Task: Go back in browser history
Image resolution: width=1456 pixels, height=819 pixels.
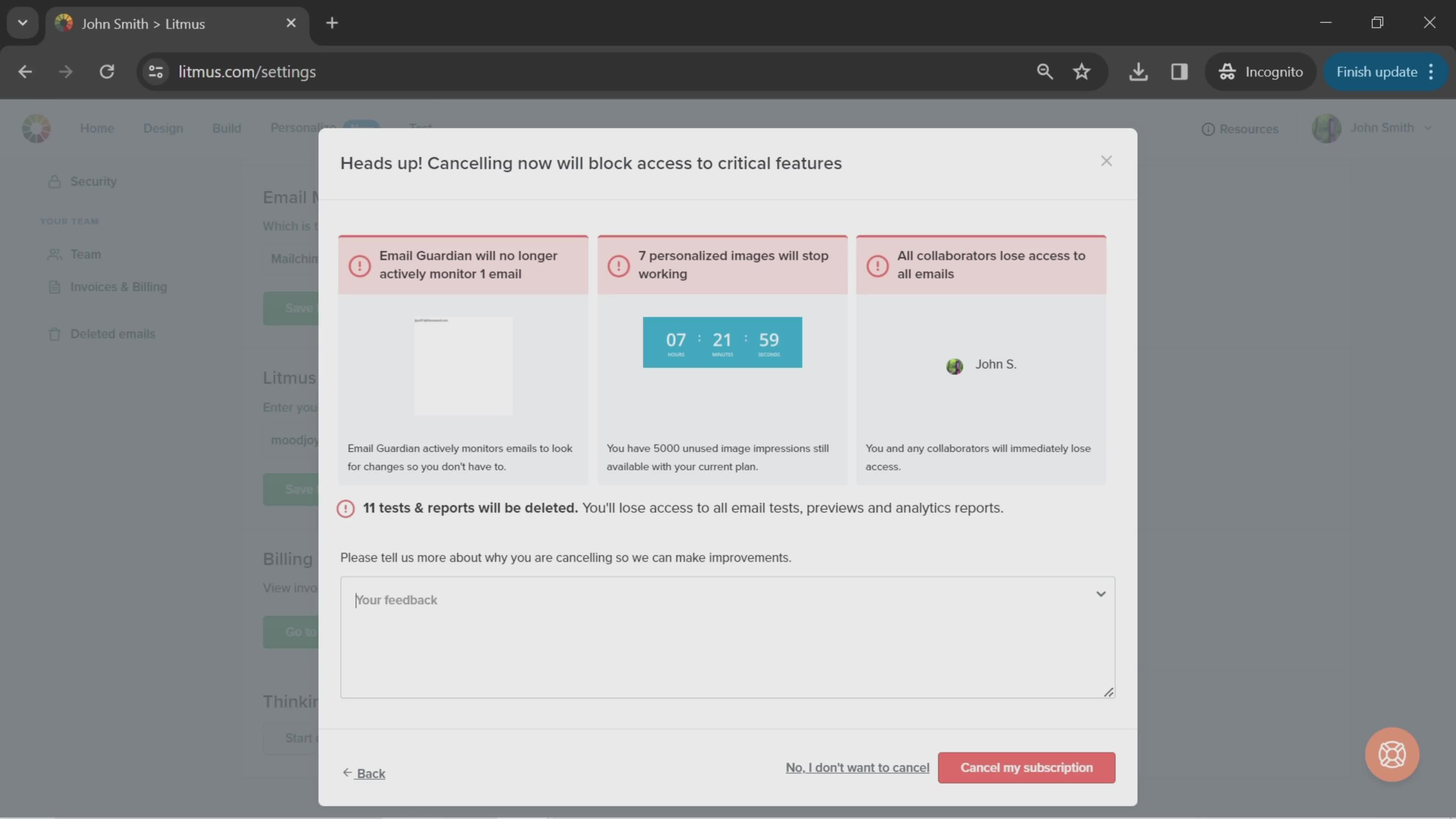Action: (x=25, y=72)
